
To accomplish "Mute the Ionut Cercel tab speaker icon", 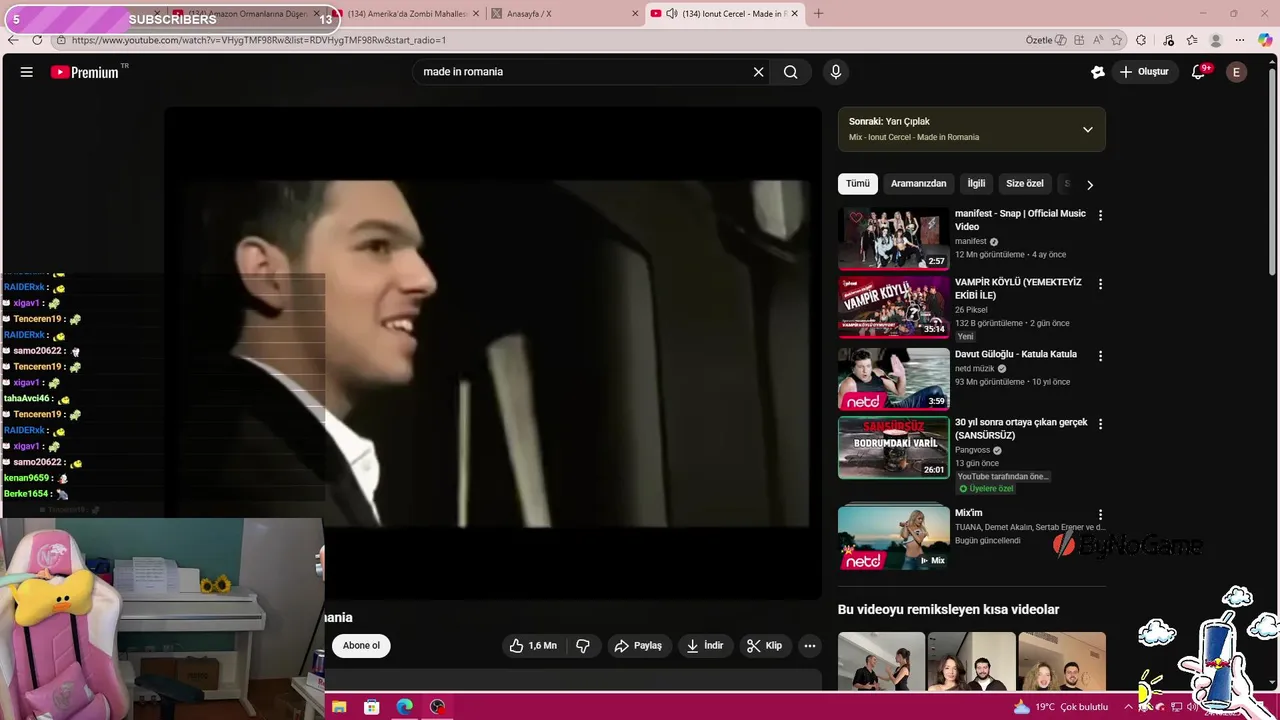I will 671,14.
